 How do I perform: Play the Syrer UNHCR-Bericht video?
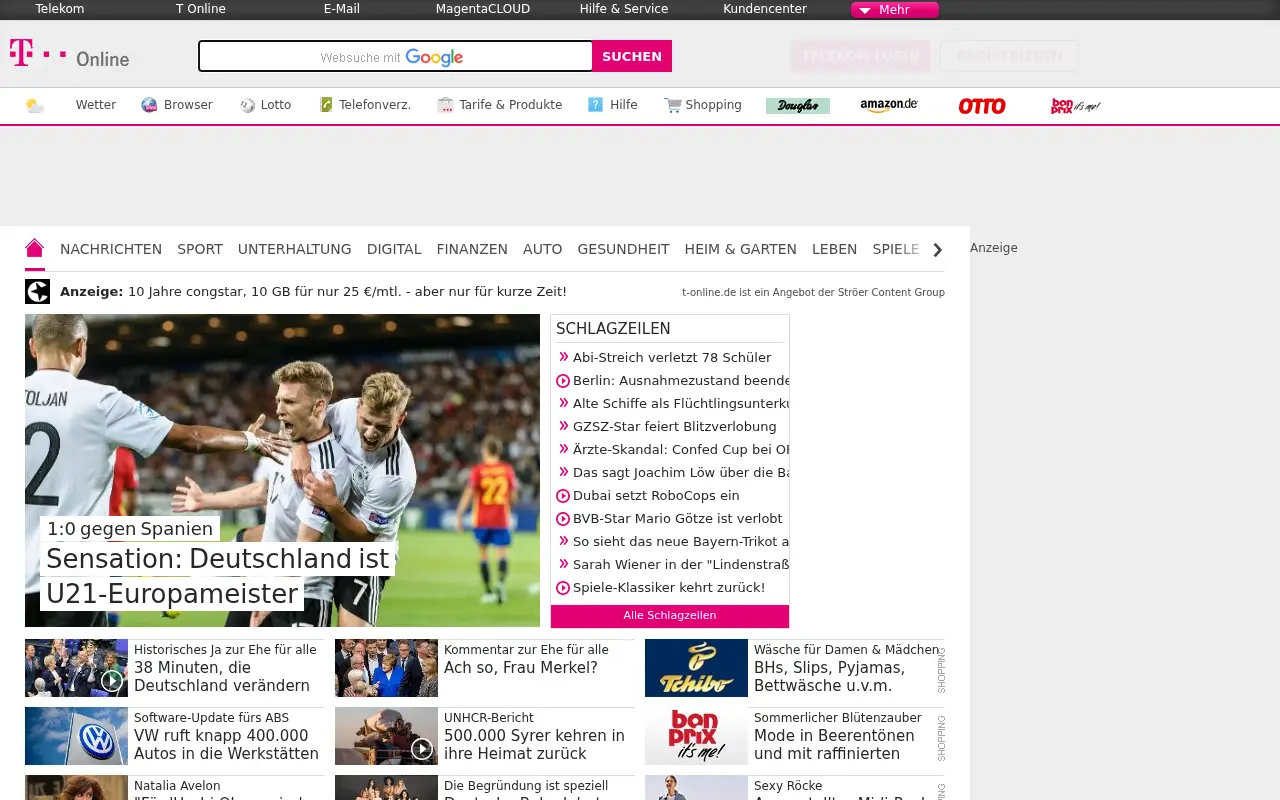point(422,749)
